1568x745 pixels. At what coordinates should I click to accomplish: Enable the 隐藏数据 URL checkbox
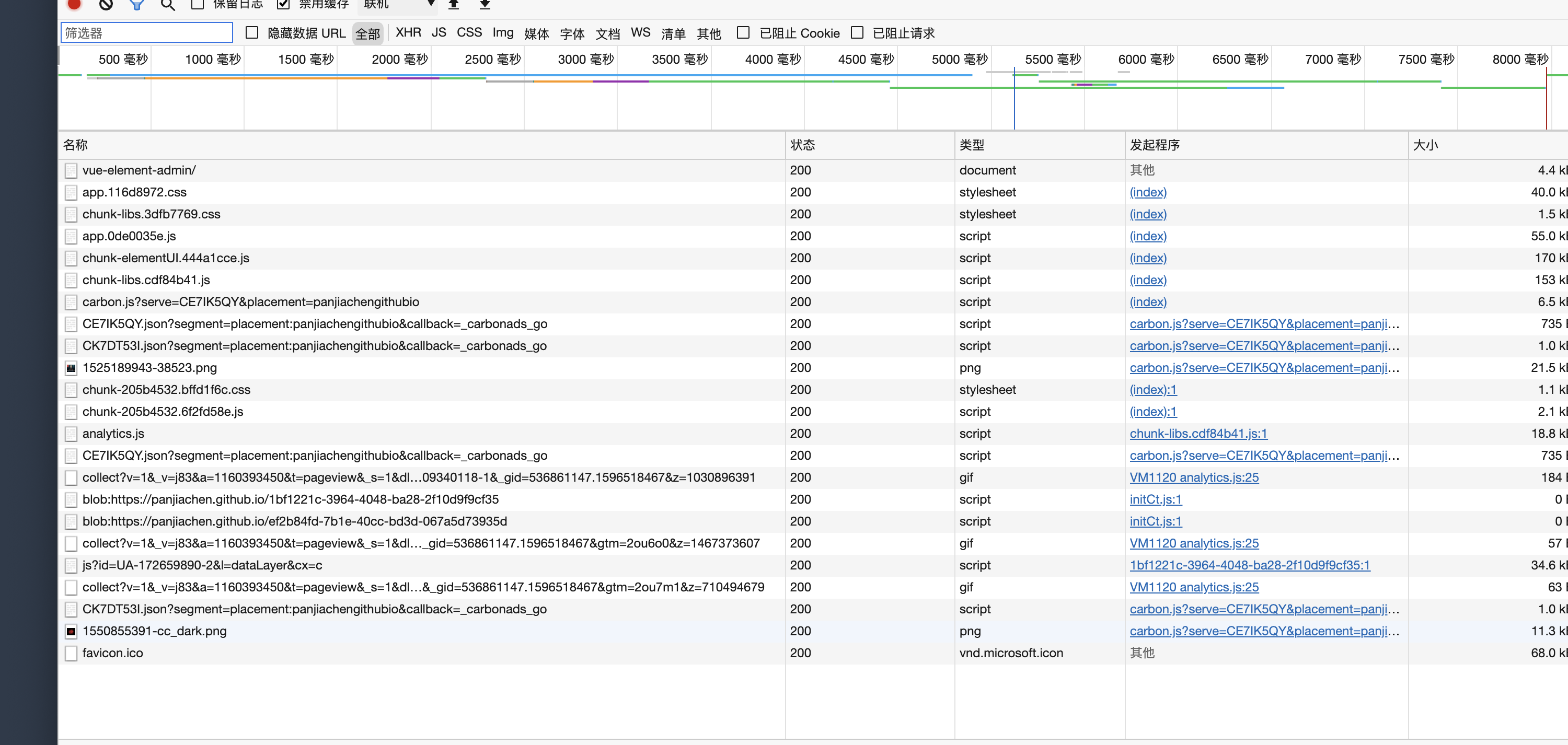(252, 33)
